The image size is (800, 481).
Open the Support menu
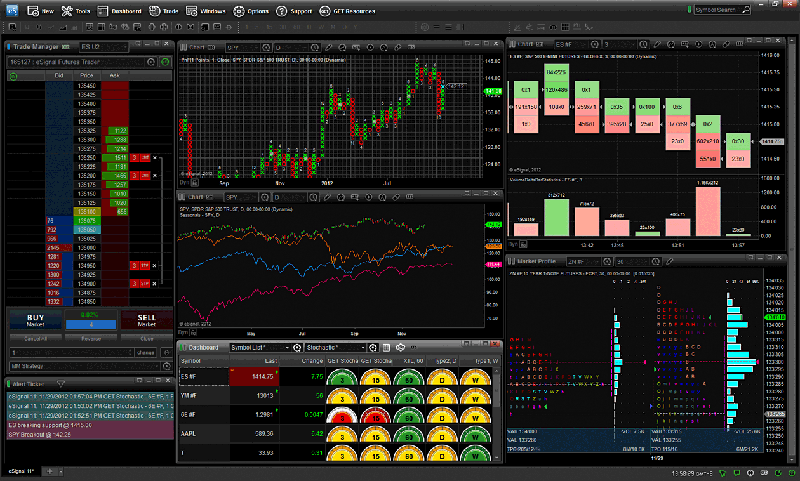[294, 11]
